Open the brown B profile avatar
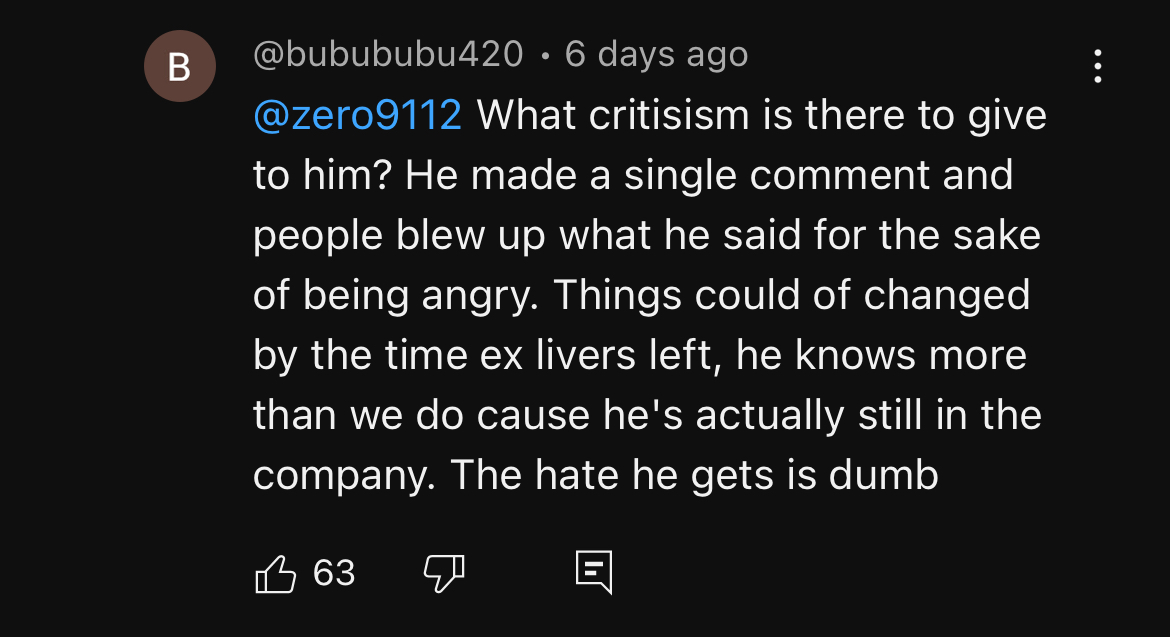Screen dimensions: 1170x637 pyautogui.click(x=180, y=66)
